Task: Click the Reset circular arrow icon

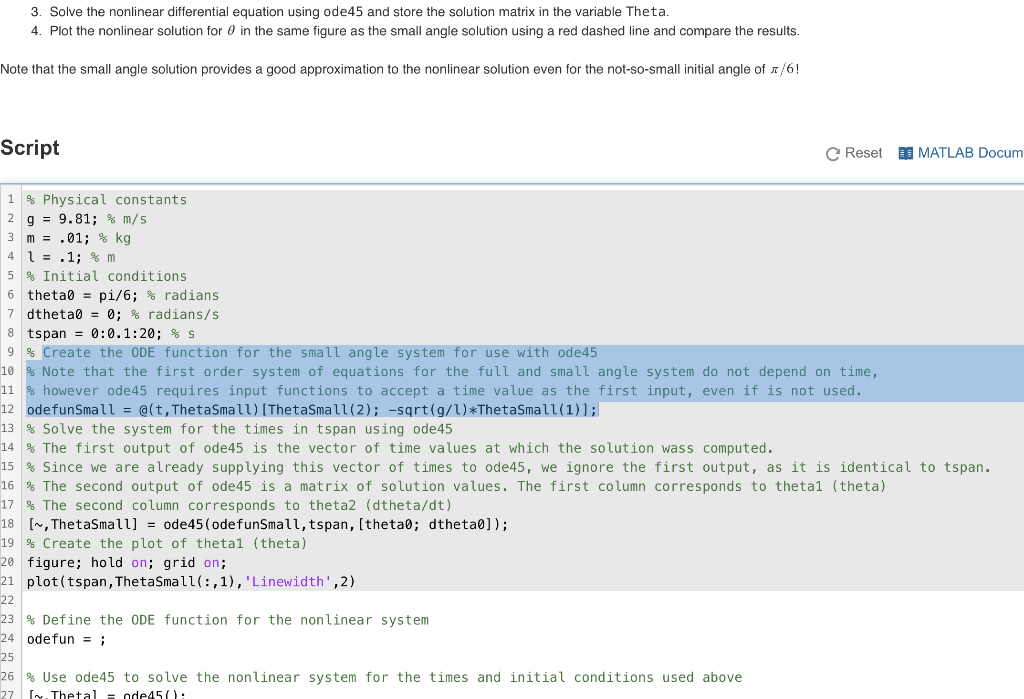Action: pyautogui.click(x=831, y=153)
